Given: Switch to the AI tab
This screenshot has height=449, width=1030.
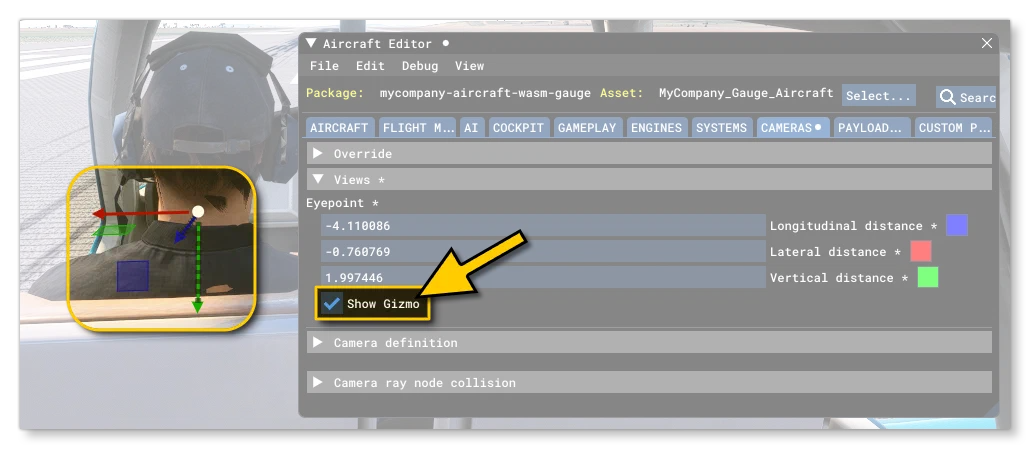Looking at the screenshot, I should coord(471,128).
